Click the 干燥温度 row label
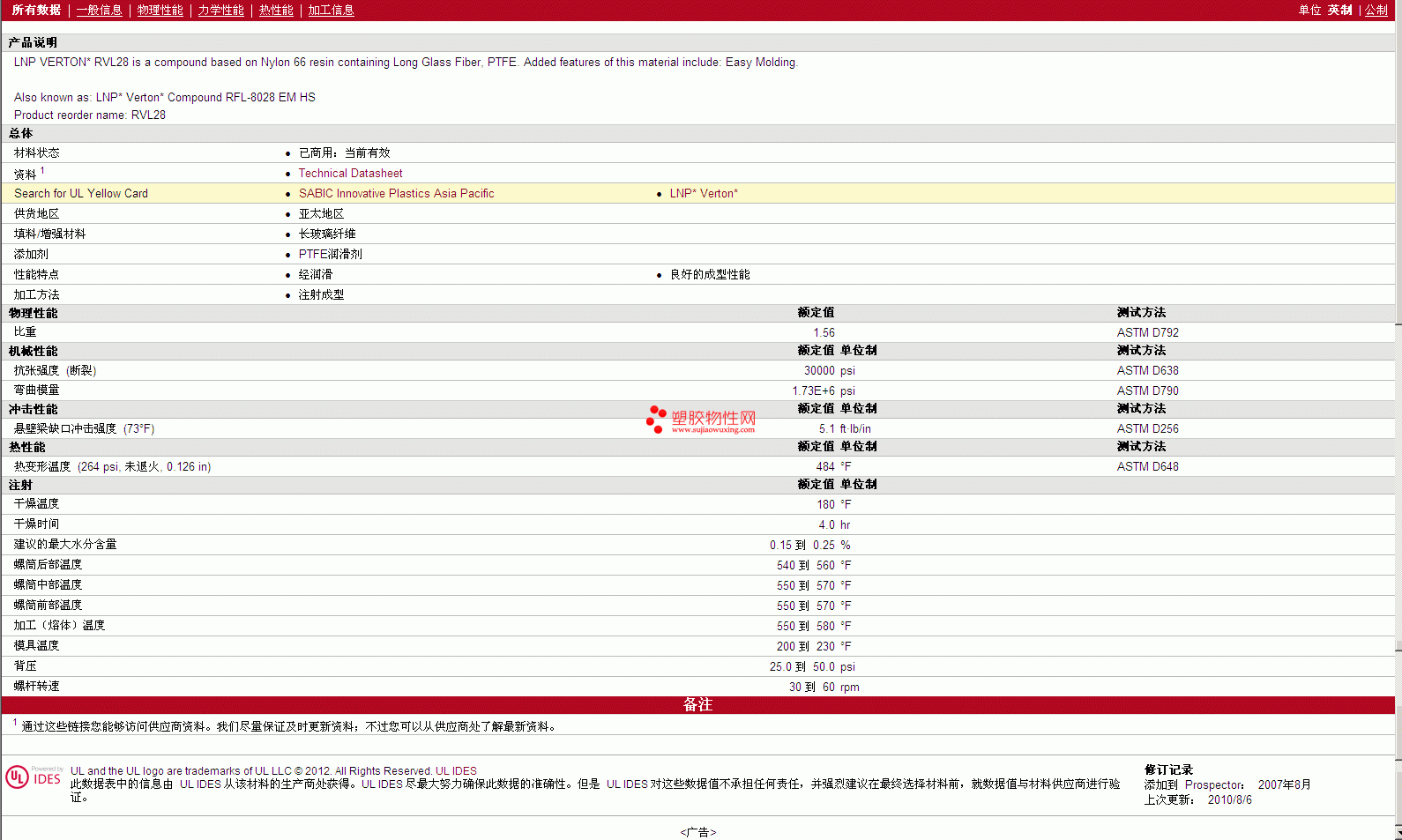Screen dimensions: 1402x840 coord(36,504)
